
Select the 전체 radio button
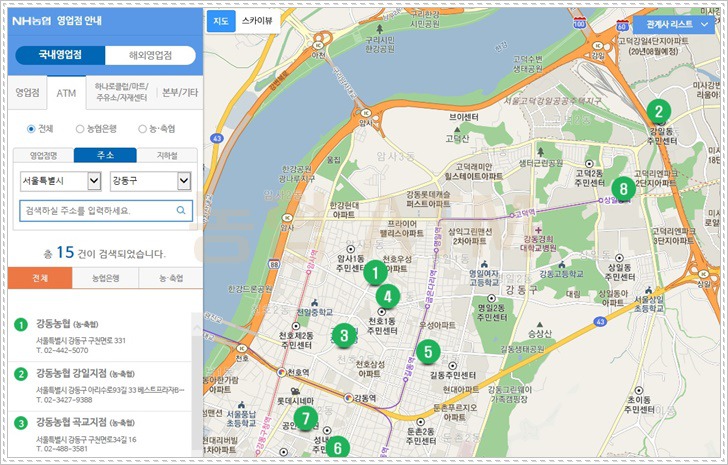[x=31, y=129]
